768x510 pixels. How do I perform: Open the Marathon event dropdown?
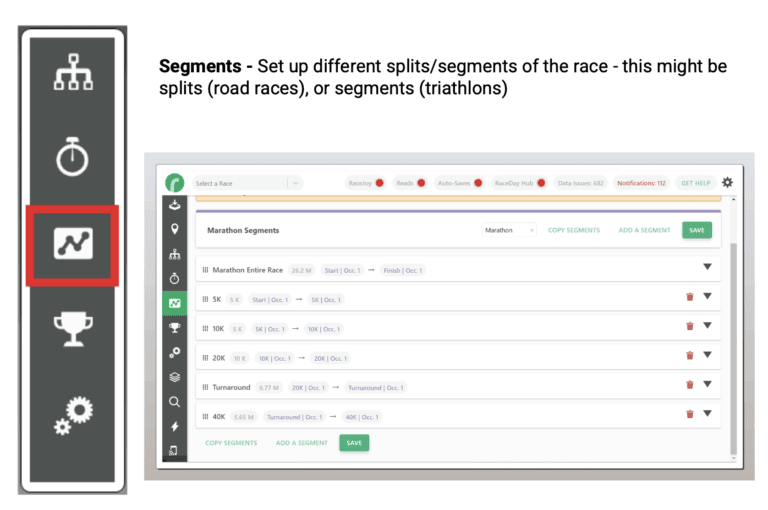[x=509, y=230]
